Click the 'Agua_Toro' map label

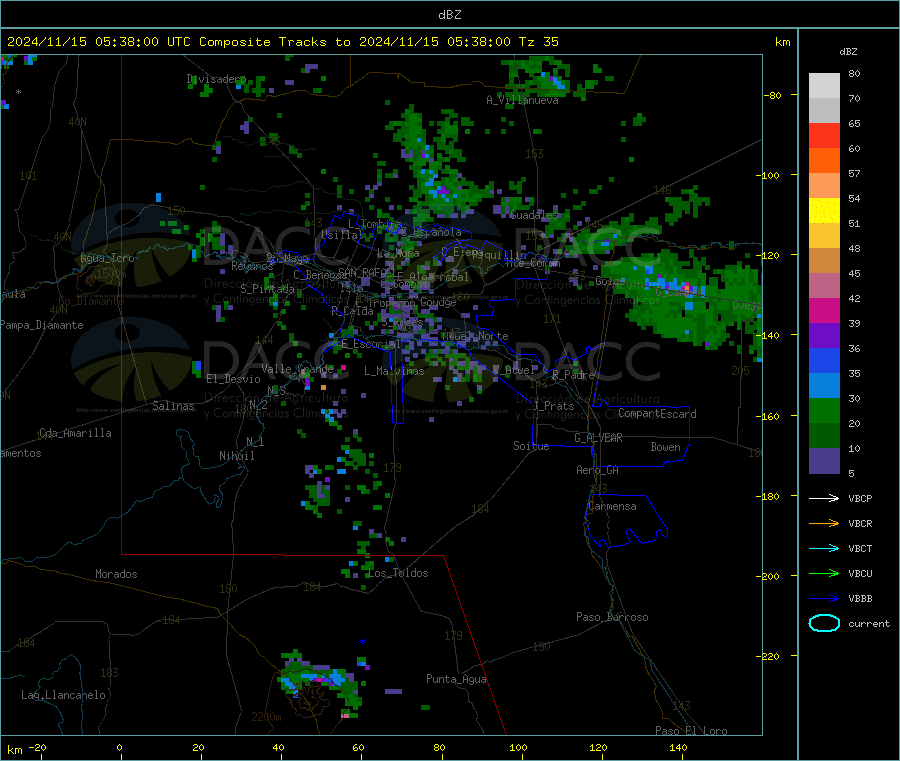pyautogui.click(x=107, y=258)
